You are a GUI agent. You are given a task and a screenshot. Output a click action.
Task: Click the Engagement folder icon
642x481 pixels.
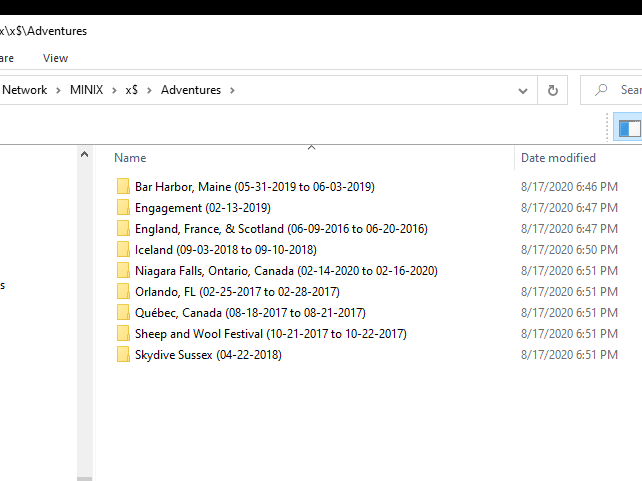tap(123, 208)
